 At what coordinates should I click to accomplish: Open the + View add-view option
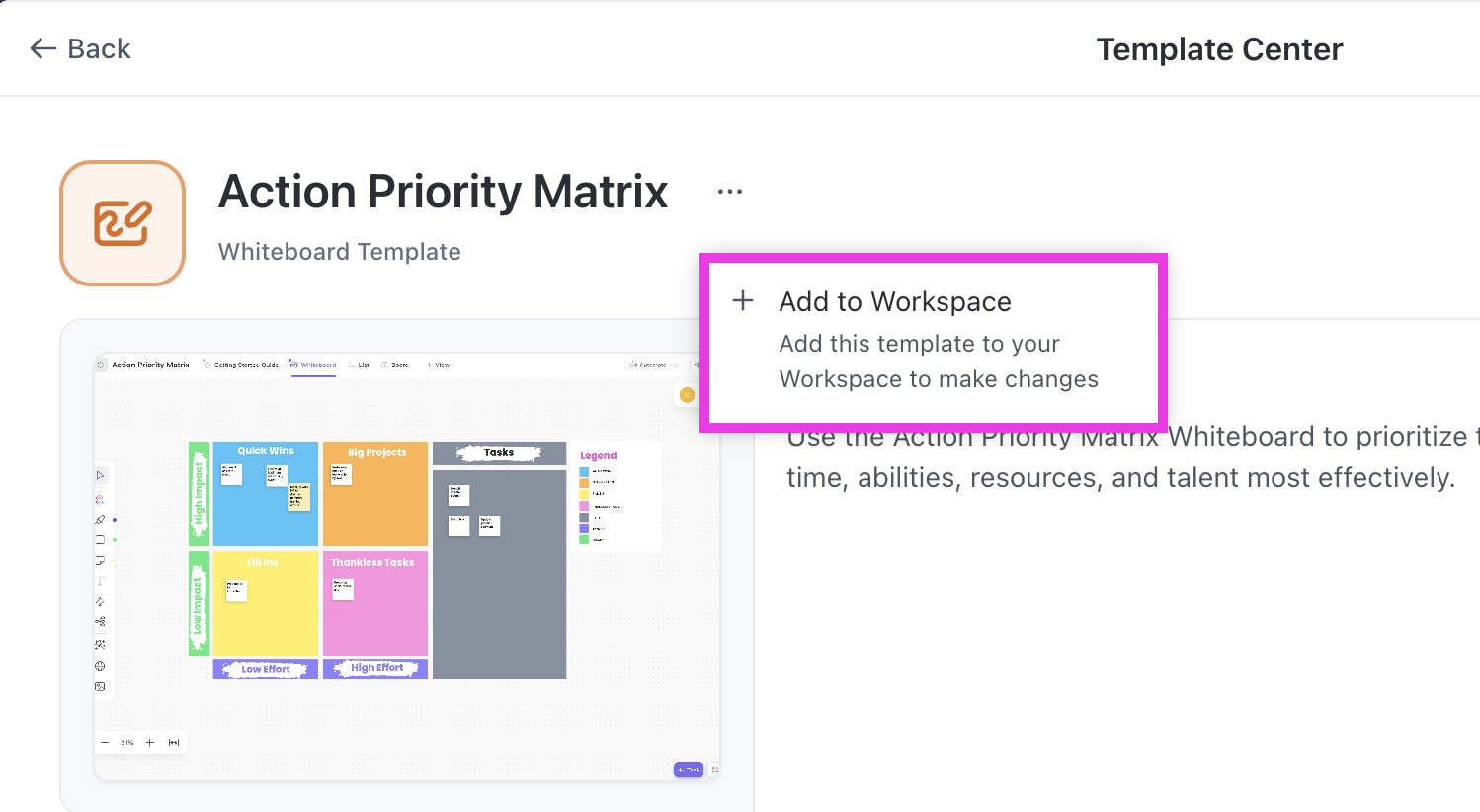[438, 365]
